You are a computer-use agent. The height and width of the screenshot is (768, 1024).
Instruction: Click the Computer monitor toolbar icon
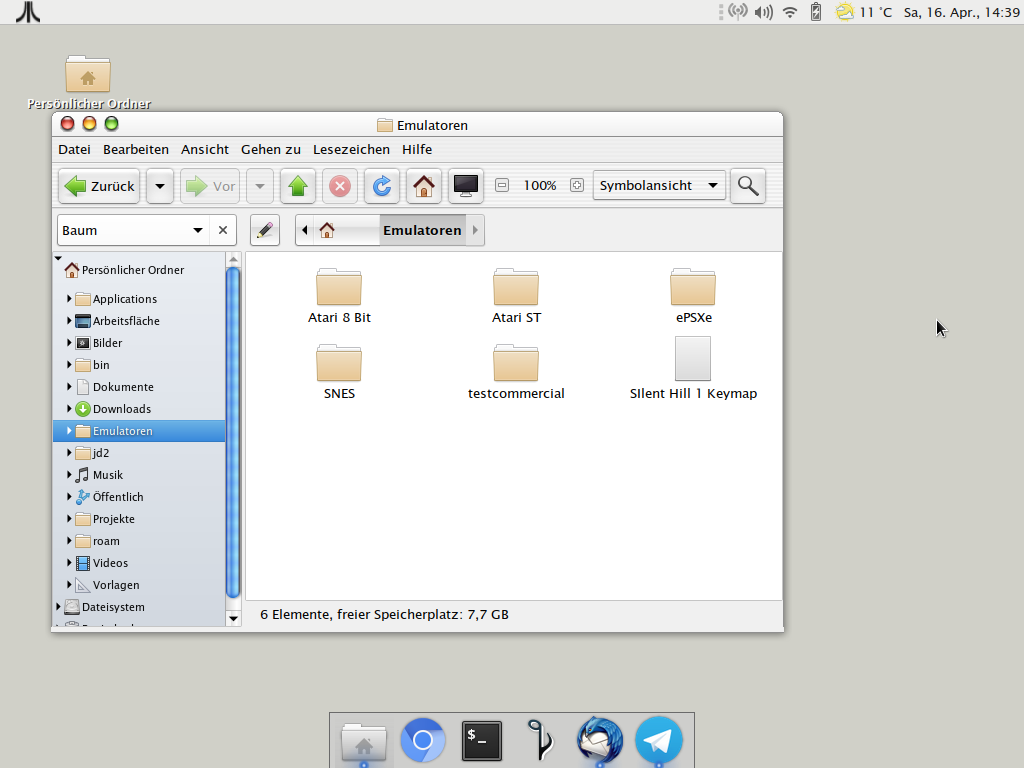click(x=466, y=186)
